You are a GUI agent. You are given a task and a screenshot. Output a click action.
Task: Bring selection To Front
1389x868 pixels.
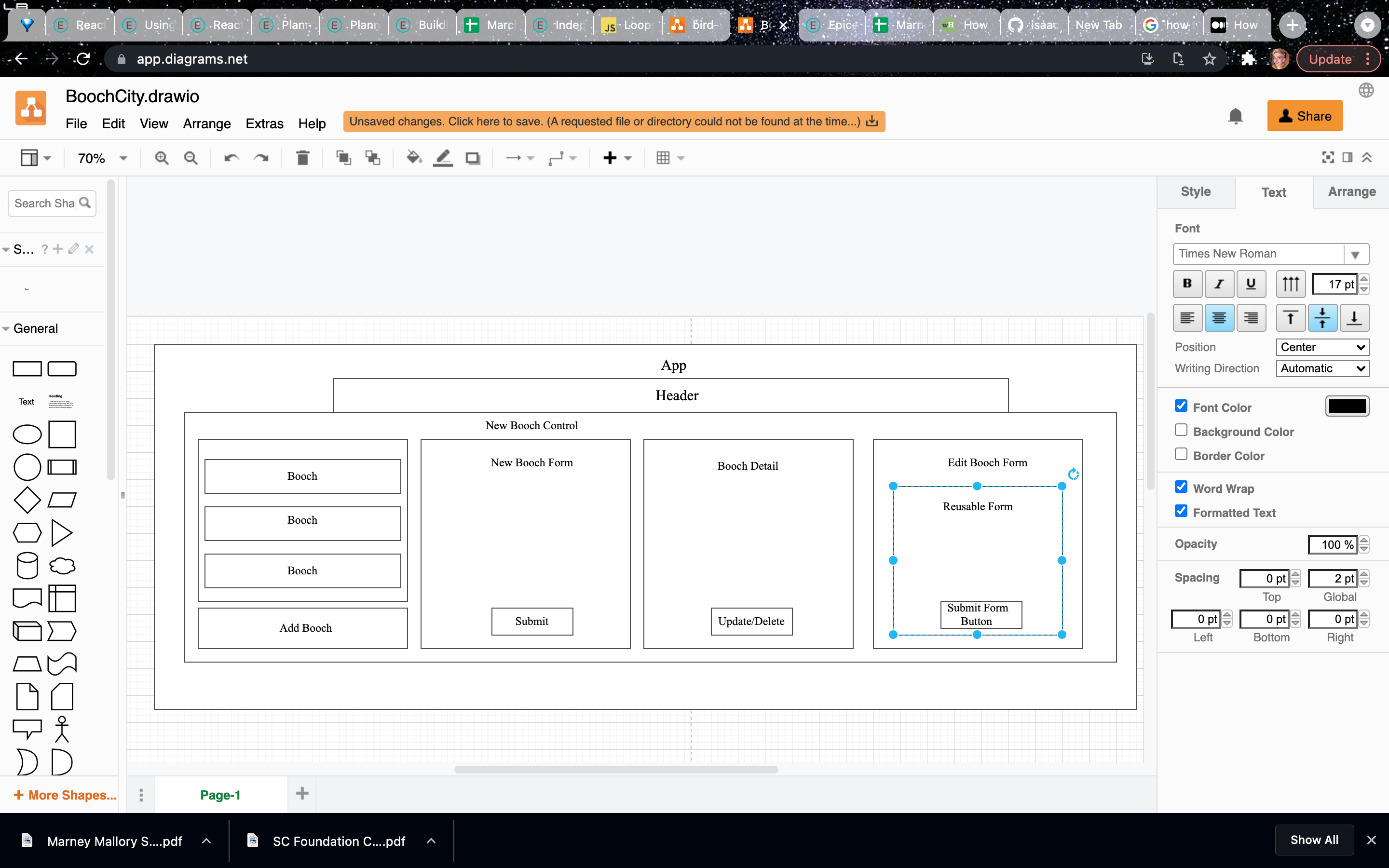coord(343,158)
